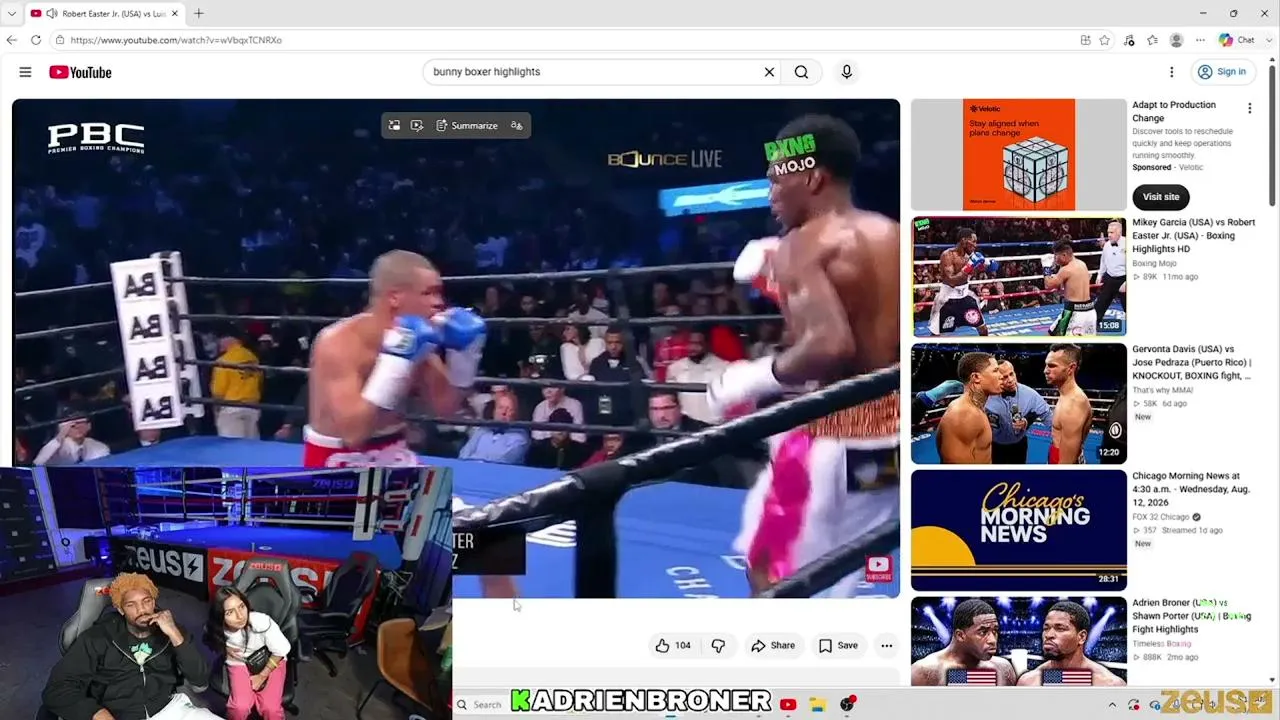Image resolution: width=1280 pixels, height=720 pixels.
Task: Click Summarize on the video overlay
Action: click(466, 126)
